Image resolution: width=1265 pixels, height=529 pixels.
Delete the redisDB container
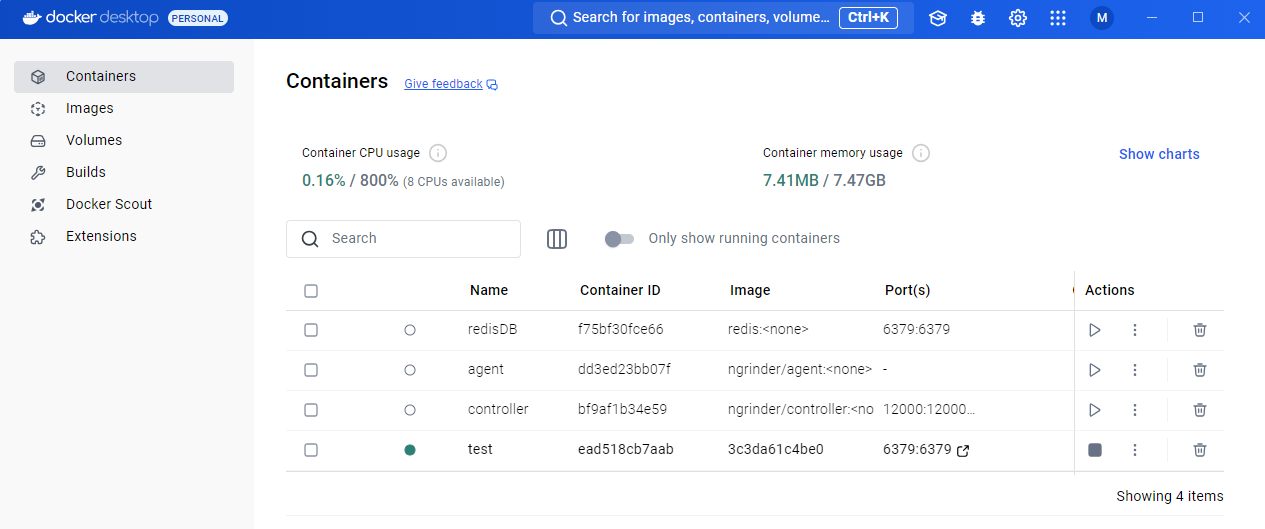coord(1200,330)
